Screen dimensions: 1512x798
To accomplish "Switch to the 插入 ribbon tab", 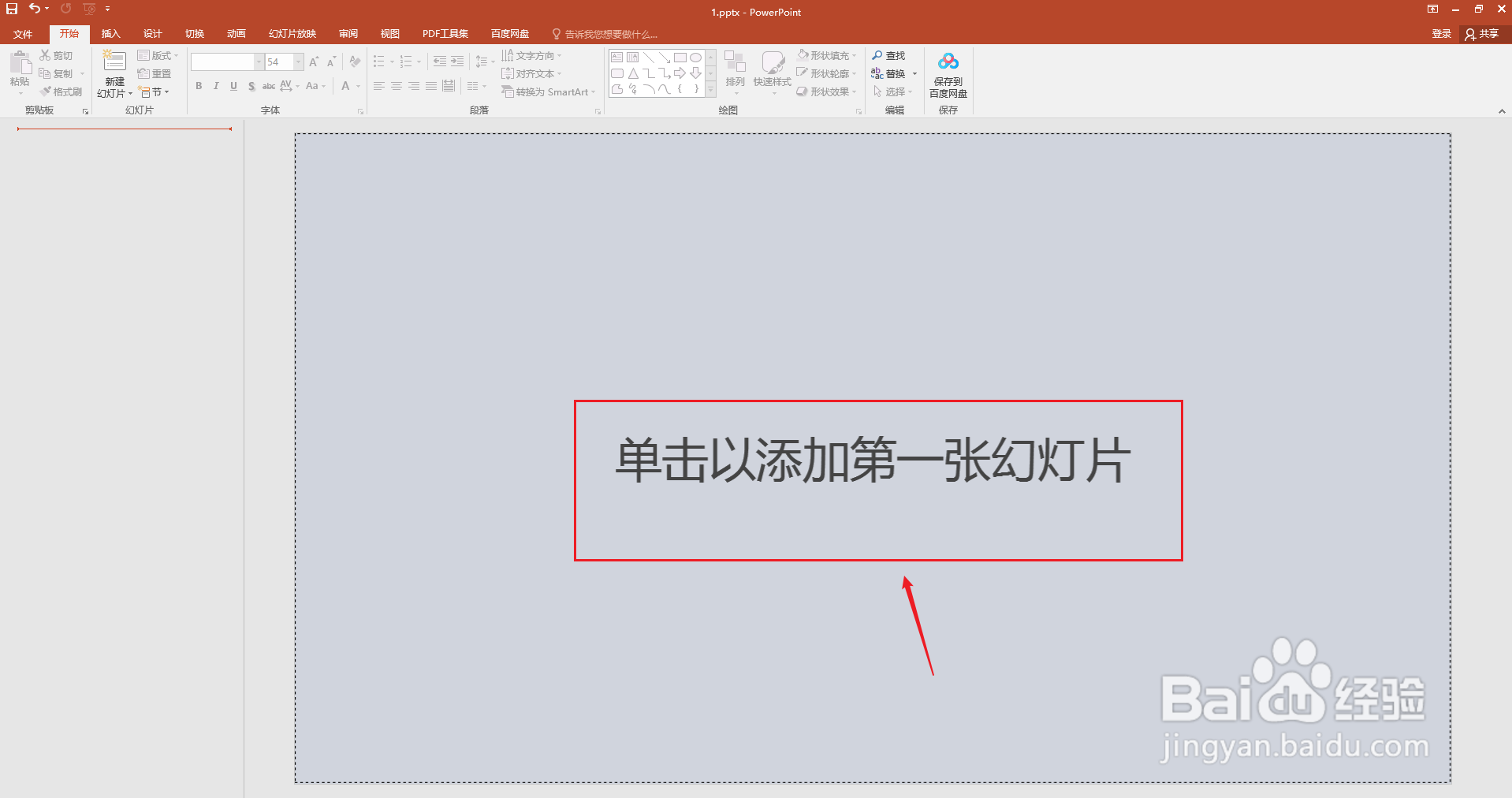I will coord(110,33).
